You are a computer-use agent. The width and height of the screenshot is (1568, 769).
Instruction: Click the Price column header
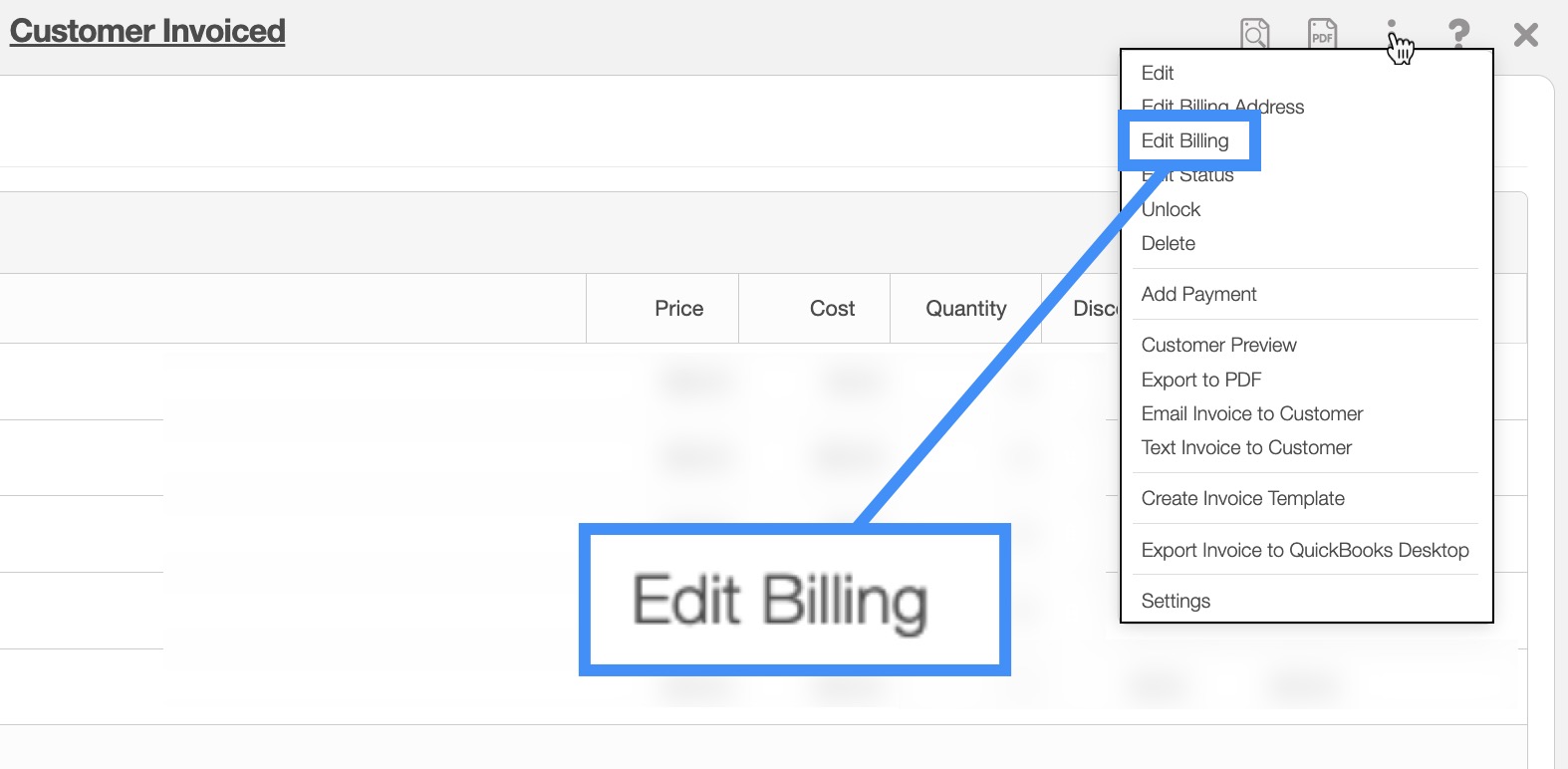pos(678,309)
